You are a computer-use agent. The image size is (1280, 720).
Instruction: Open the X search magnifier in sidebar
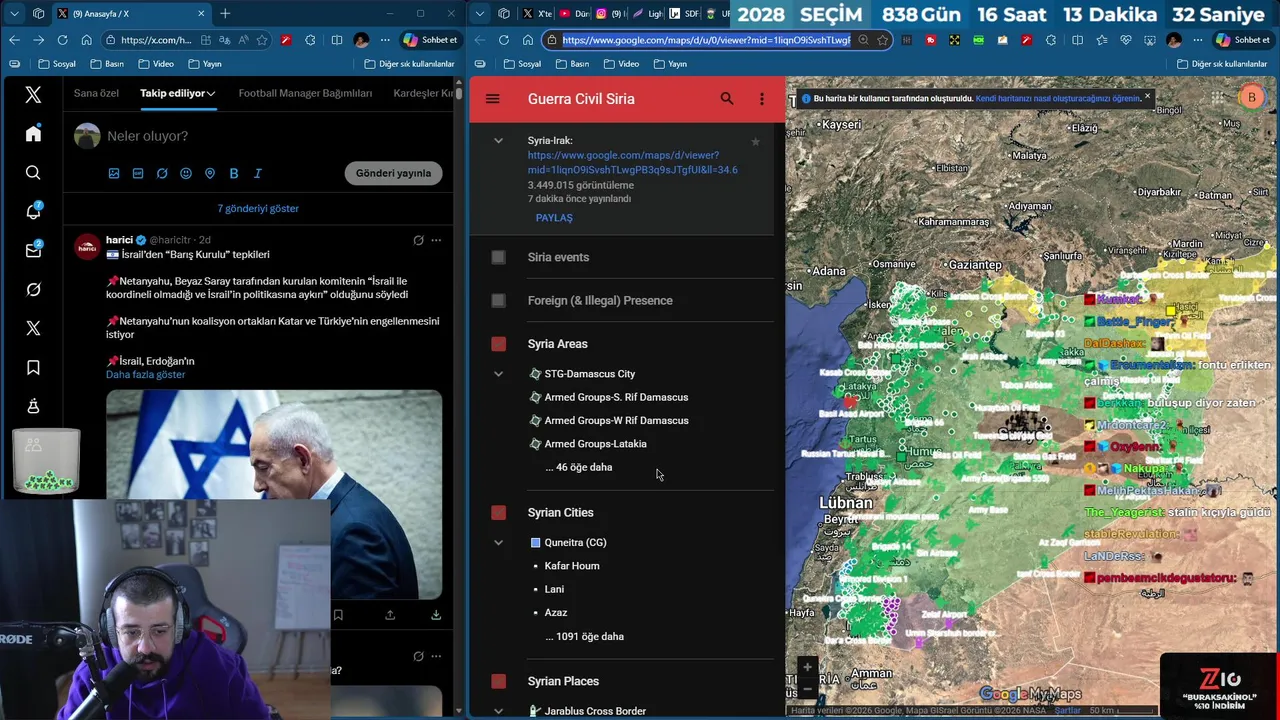(33, 173)
